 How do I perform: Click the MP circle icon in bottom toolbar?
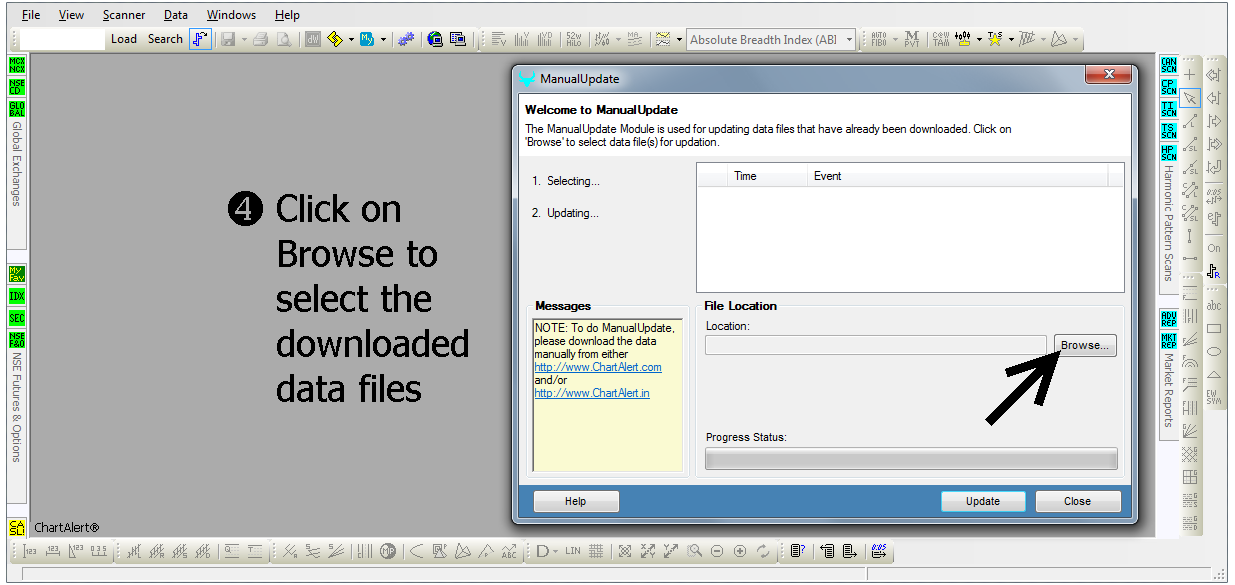tap(387, 551)
